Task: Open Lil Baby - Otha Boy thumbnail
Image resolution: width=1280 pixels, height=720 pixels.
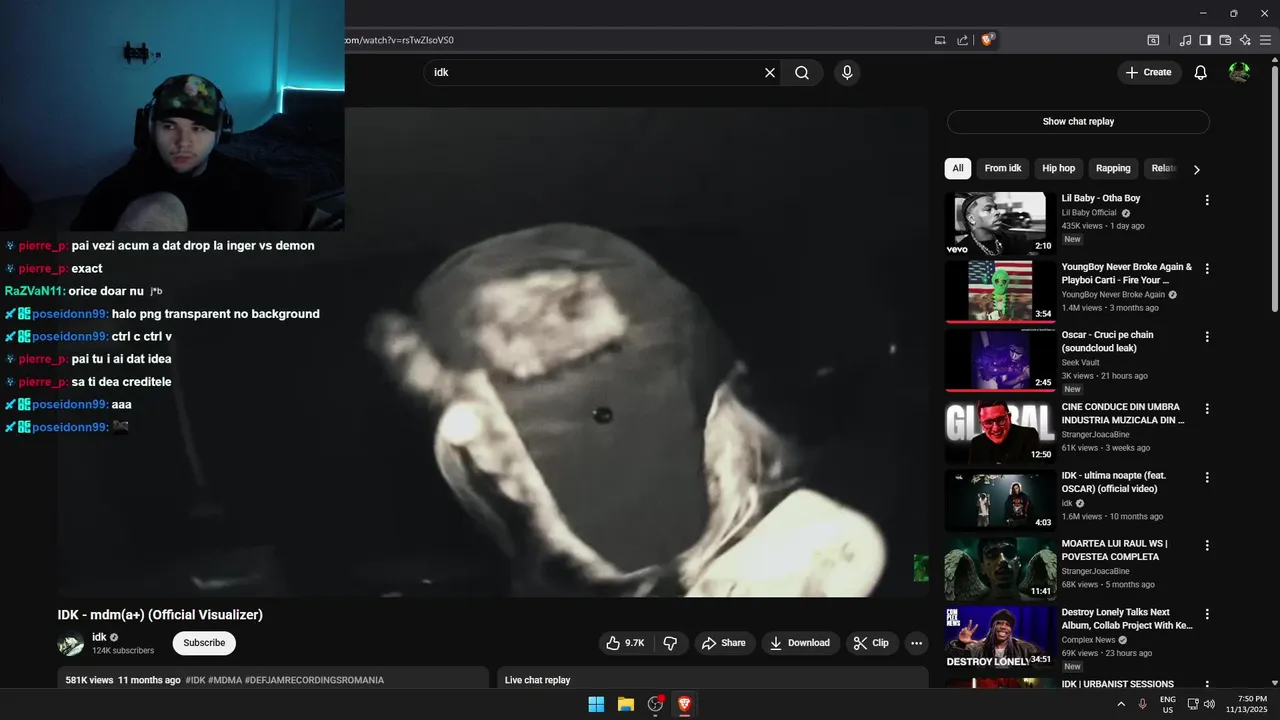Action: (x=1000, y=223)
